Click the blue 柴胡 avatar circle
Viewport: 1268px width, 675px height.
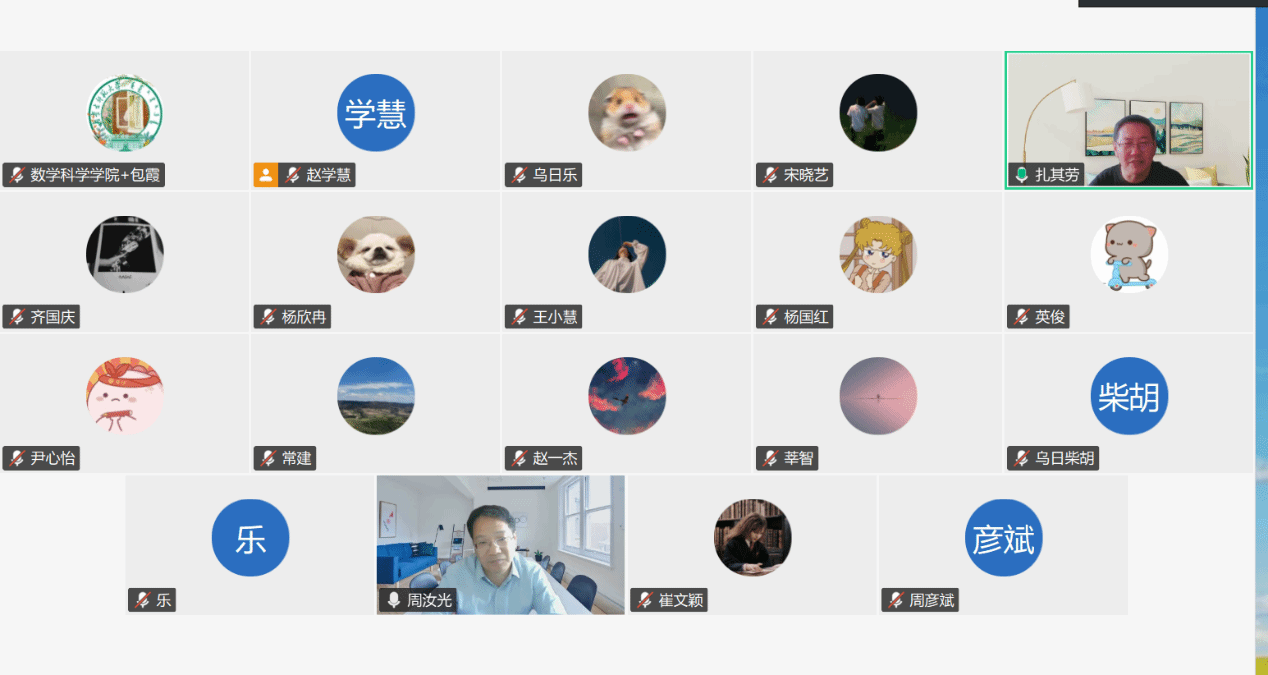(x=1129, y=396)
